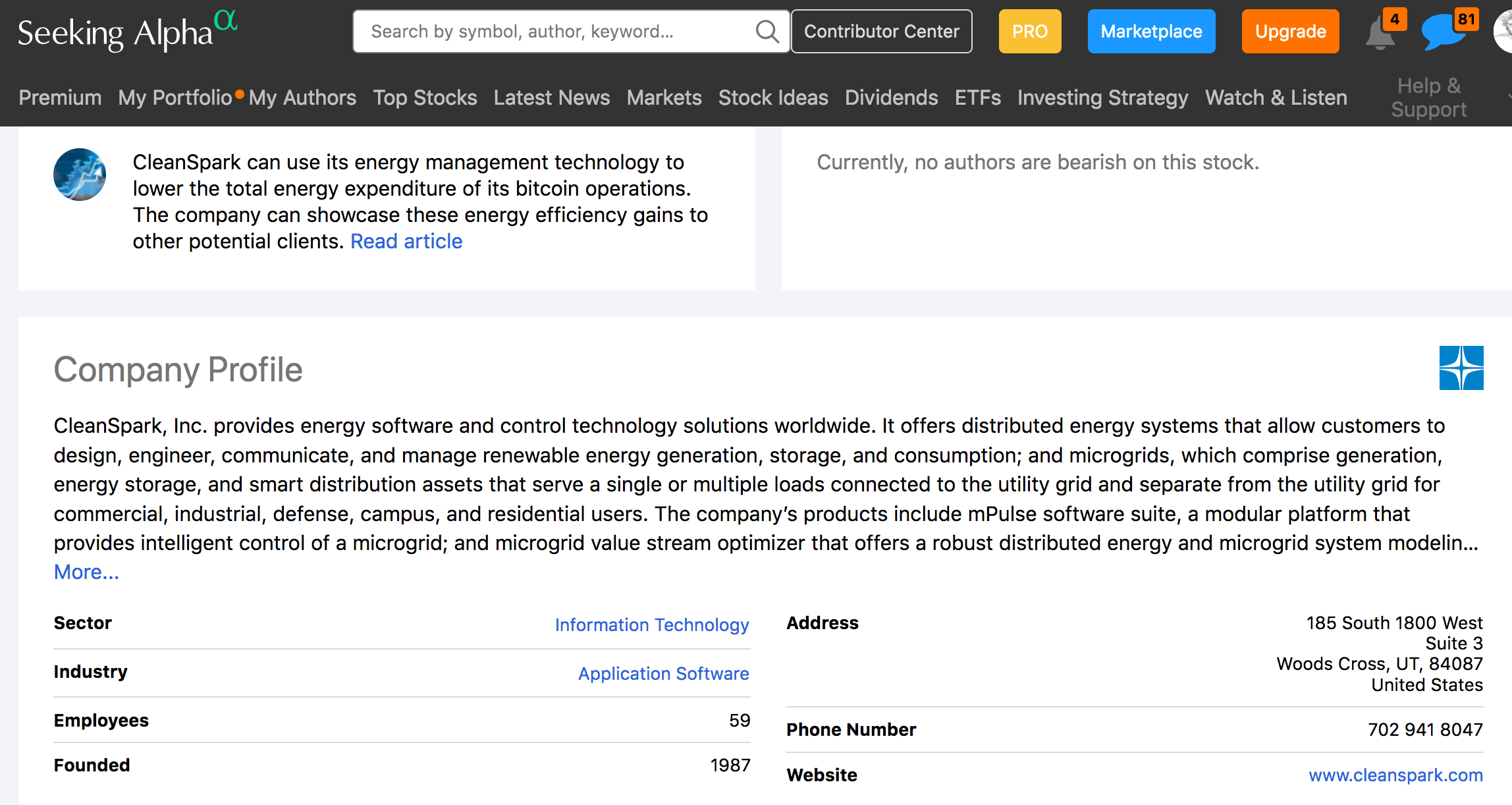Click the no bearish authors message
This screenshot has height=805, width=1512.
1038,162
